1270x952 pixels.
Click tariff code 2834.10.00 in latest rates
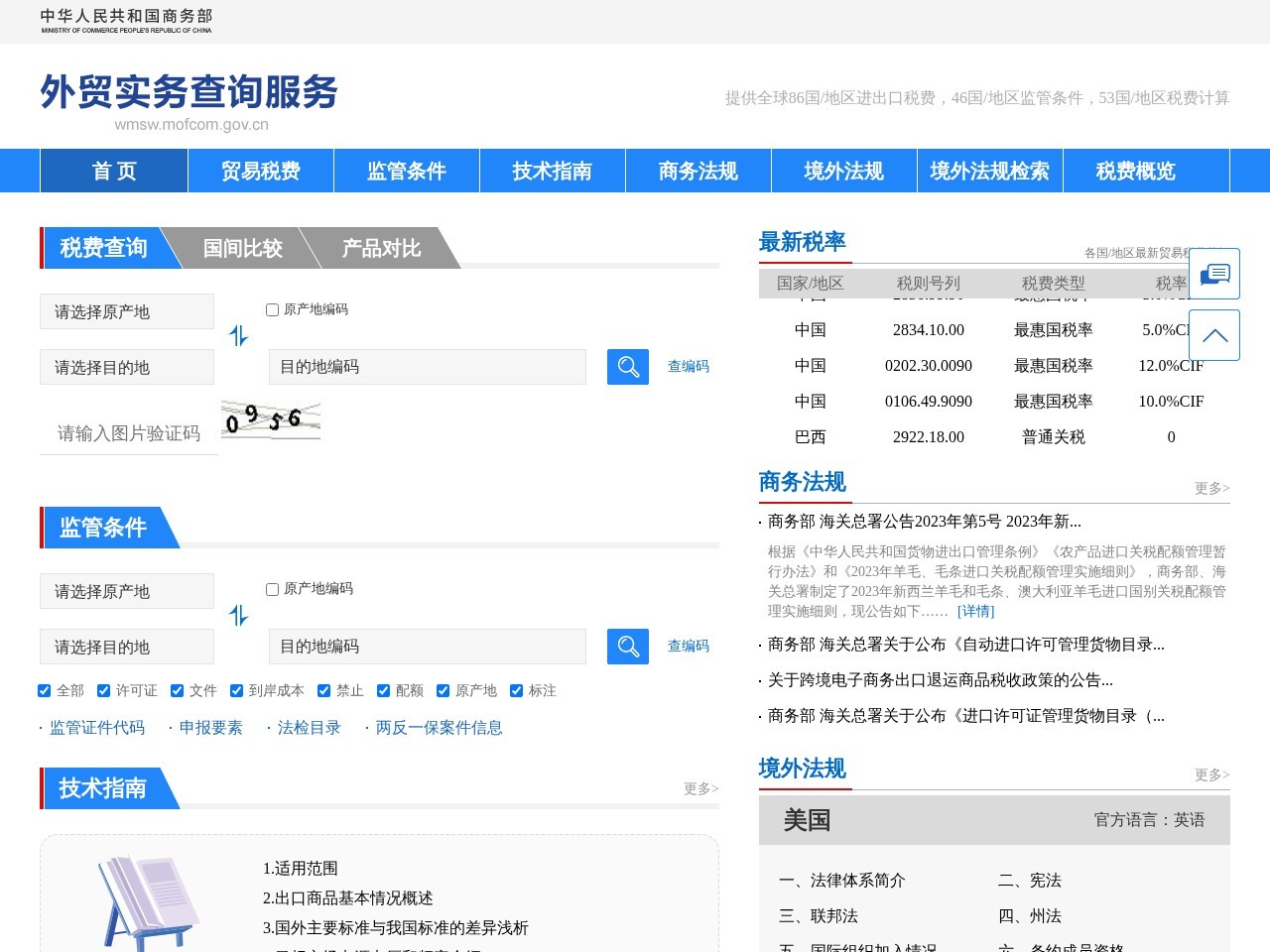pyautogui.click(x=929, y=330)
